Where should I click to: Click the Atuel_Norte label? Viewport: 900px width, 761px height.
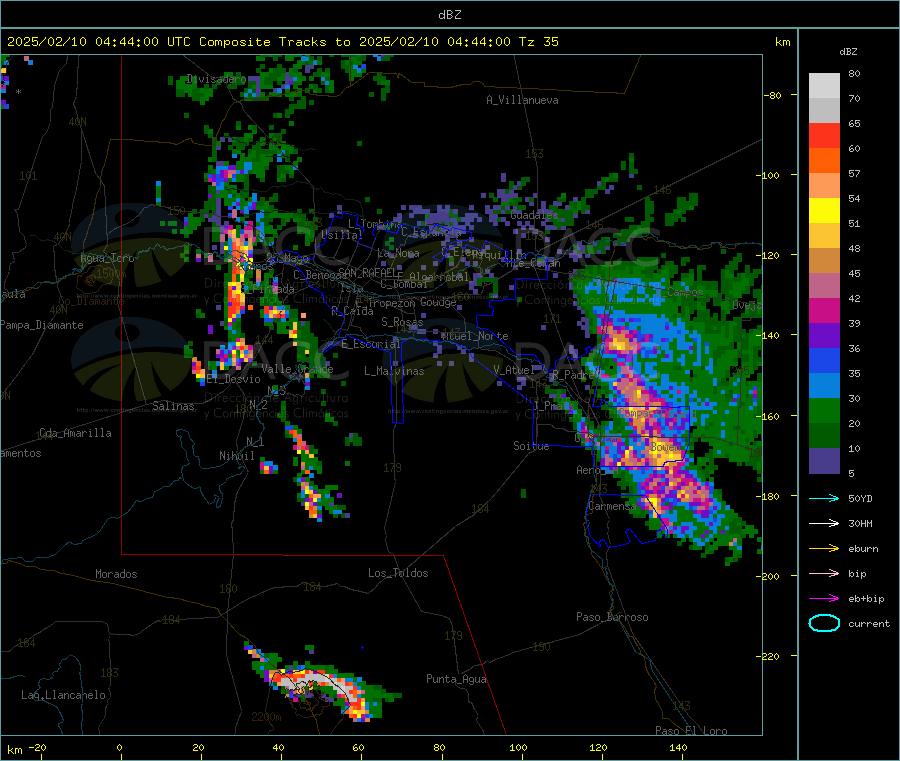[475, 336]
